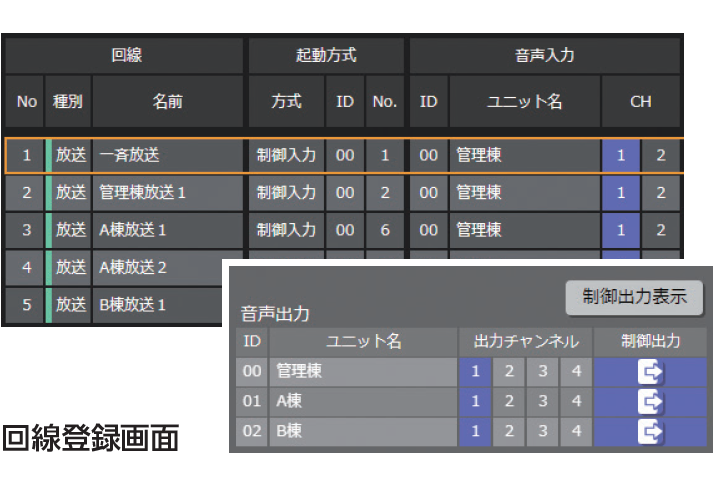The image size is (714, 484).
Task: Click ID 01 cell in audio output panel
Action: click(252, 402)
